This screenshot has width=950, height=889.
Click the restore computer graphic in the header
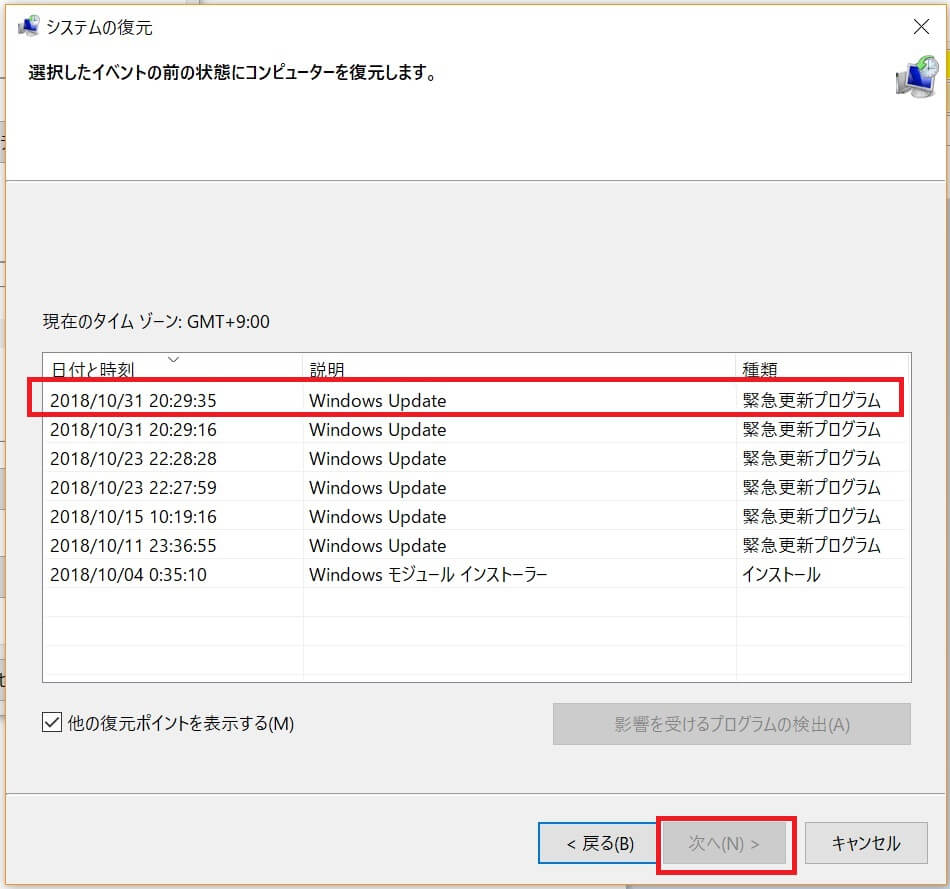click(x=917, y=77)
